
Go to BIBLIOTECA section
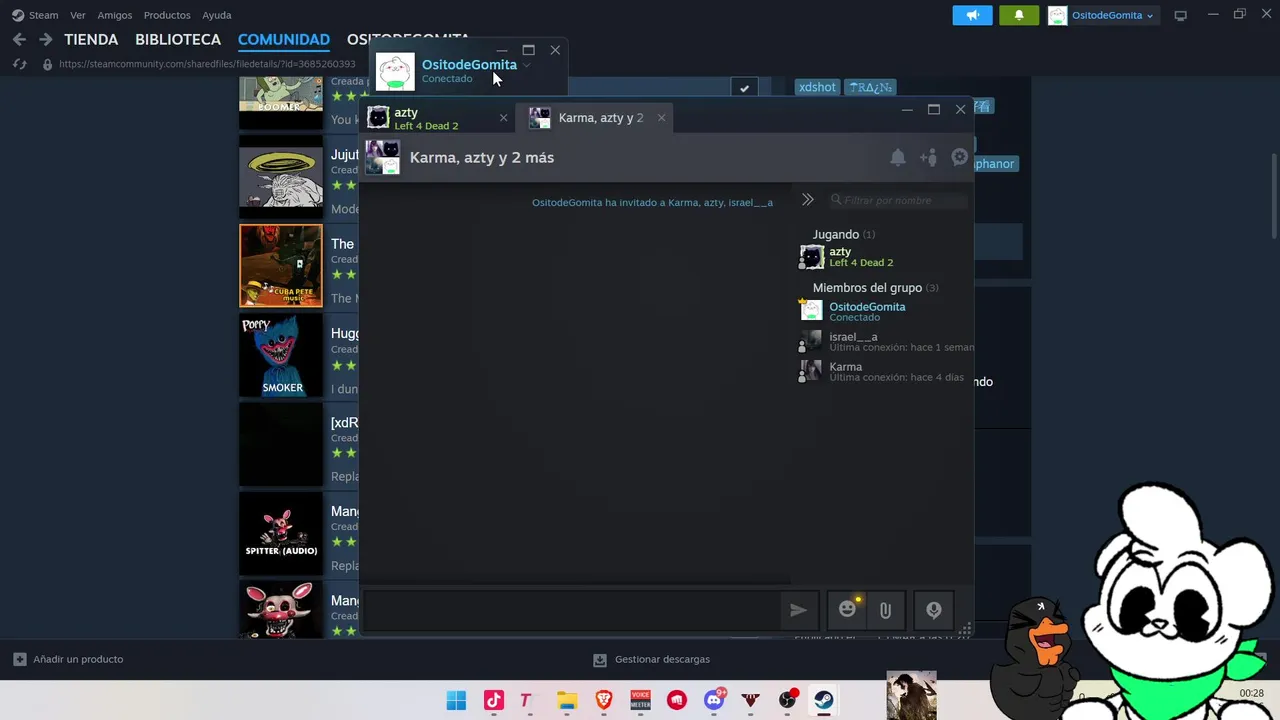(178, 40)
